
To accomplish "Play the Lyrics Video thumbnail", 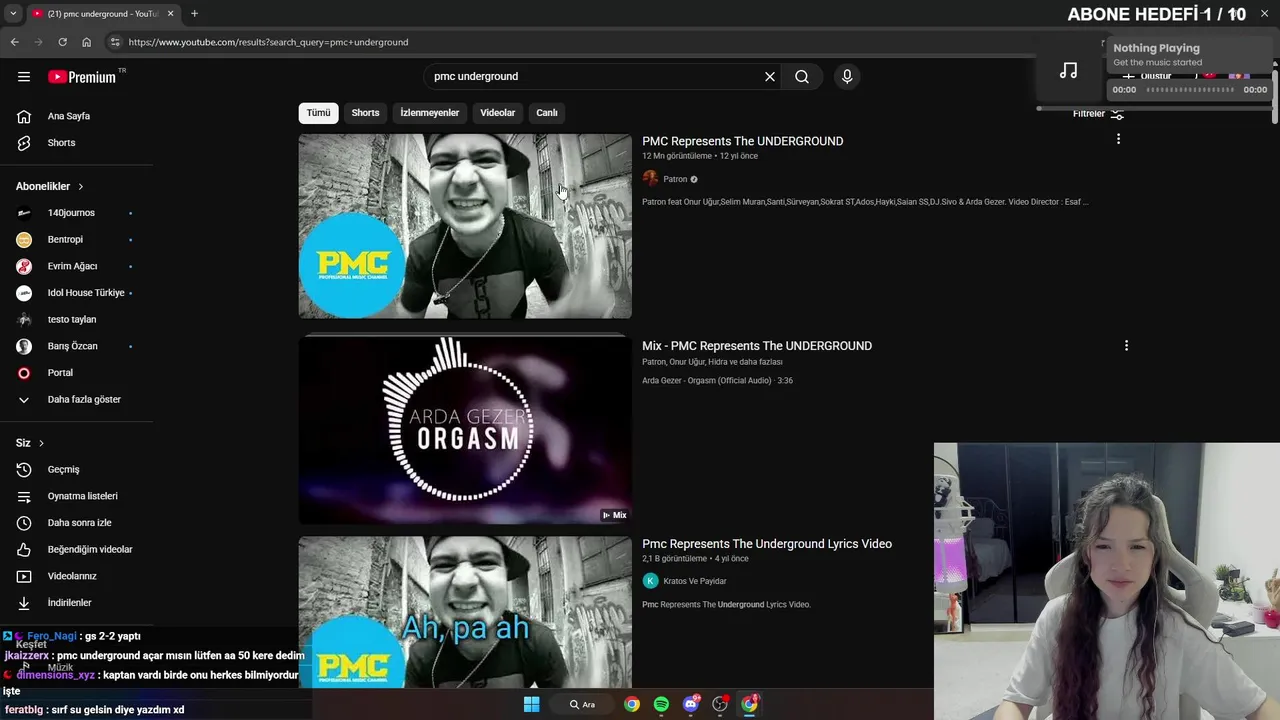I will pos(465,612).
